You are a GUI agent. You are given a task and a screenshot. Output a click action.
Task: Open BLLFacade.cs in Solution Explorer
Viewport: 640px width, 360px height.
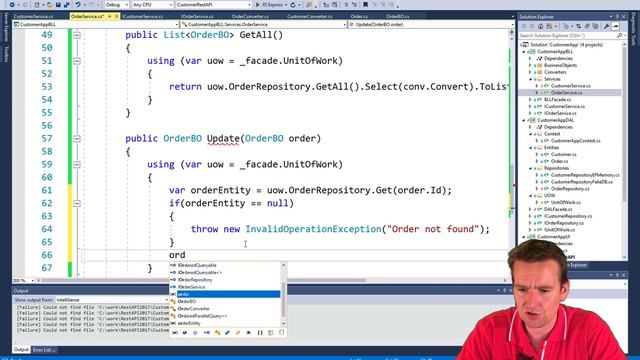coord(557,100)
